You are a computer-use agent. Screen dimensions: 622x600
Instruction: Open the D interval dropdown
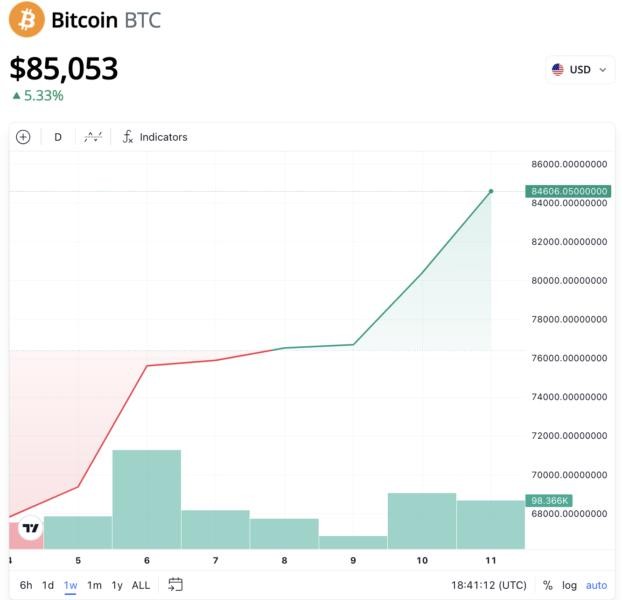pos(58,137)
